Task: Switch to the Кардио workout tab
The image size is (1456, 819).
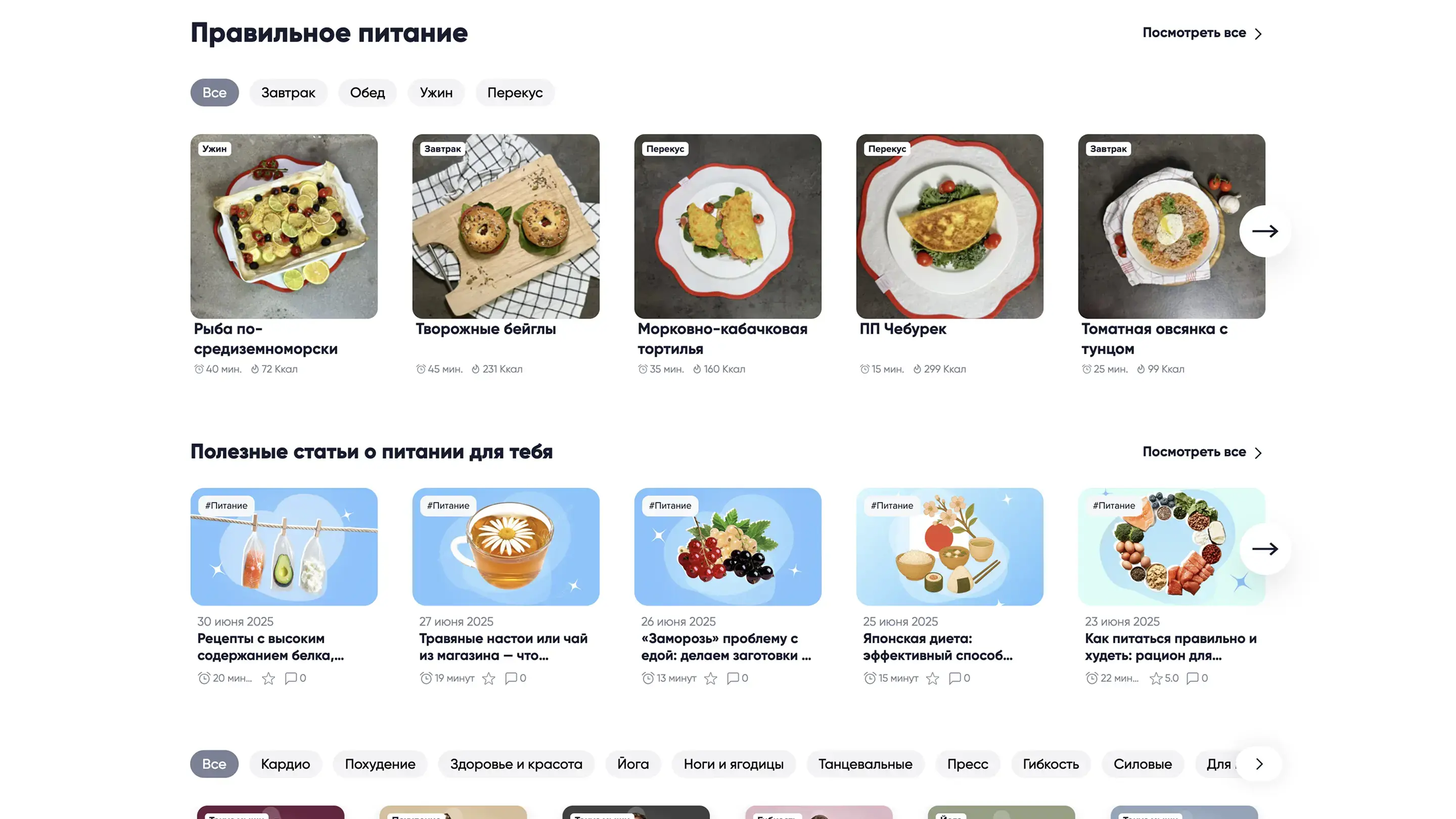Action: 286,764
